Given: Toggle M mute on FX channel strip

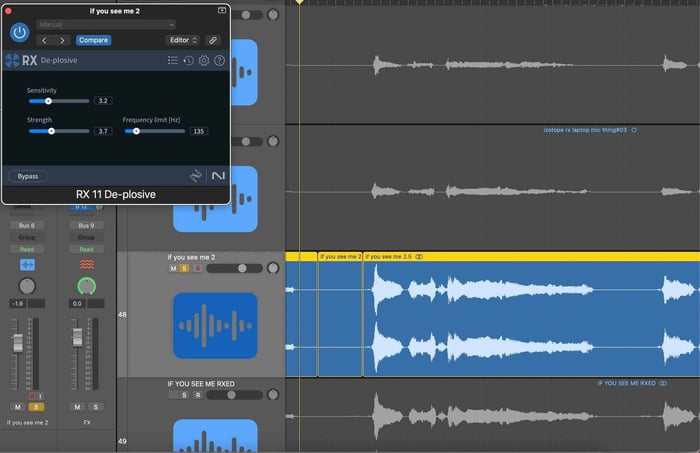Looking at the screenshot, I should click(77, 407).
